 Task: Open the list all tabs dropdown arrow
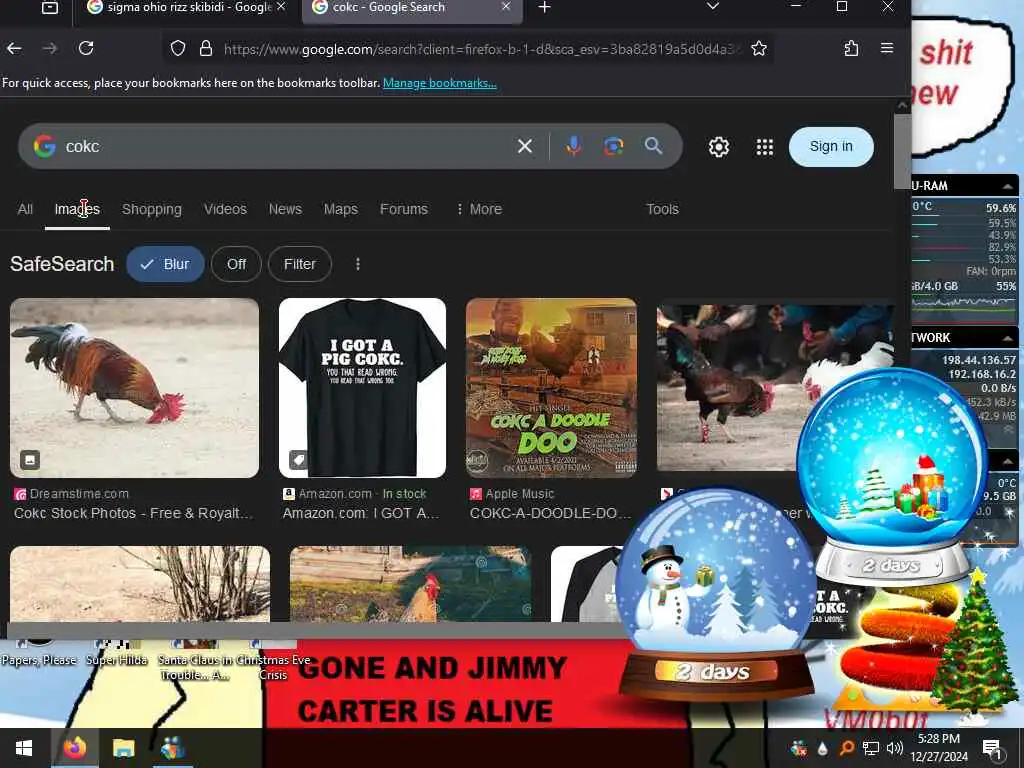coord(713,7)
